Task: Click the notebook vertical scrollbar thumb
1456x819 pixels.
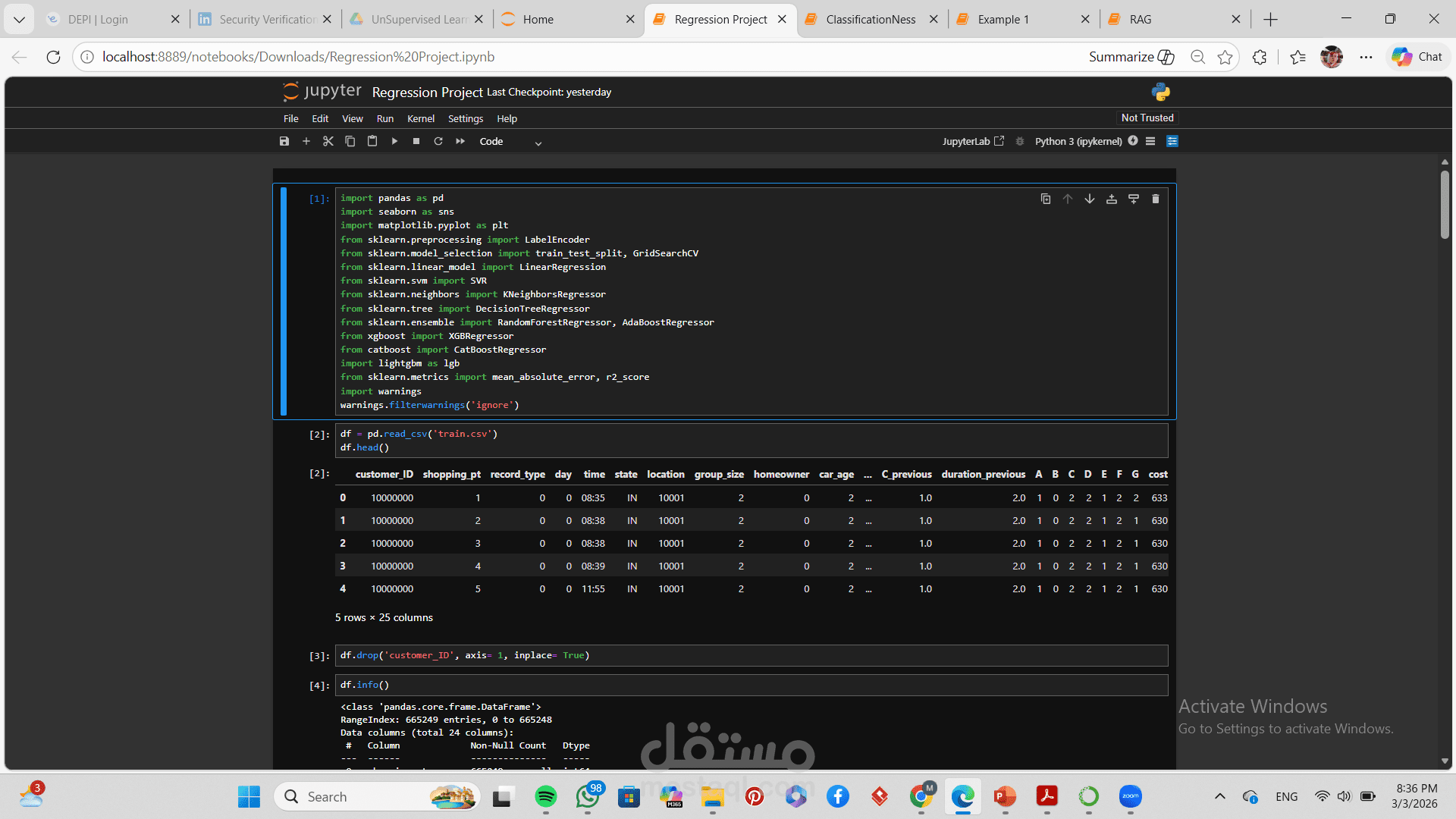Action: click(x=1445, y=205)
